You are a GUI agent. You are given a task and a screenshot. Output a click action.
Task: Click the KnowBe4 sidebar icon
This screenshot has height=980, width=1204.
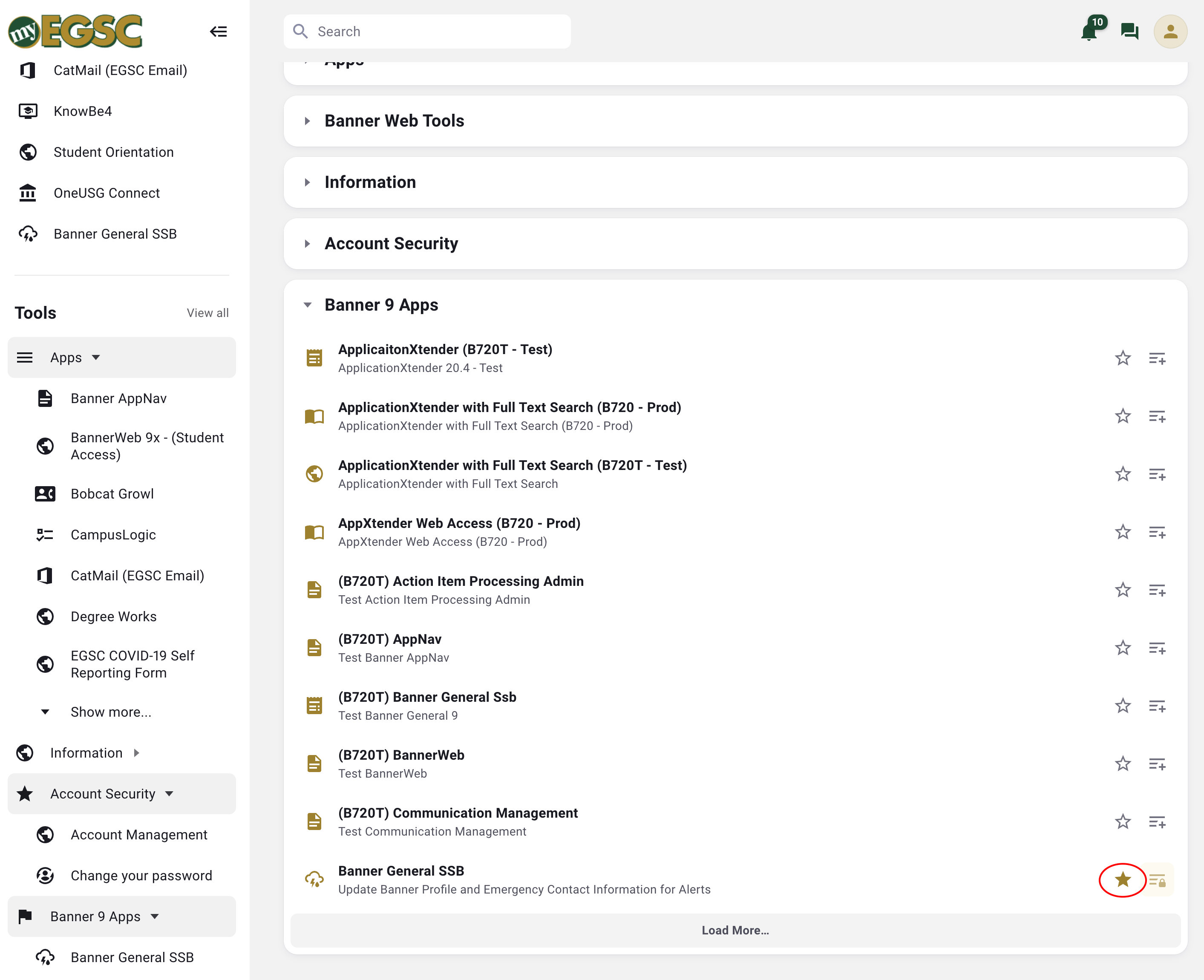pyautogui.click(x=27, y=111)
